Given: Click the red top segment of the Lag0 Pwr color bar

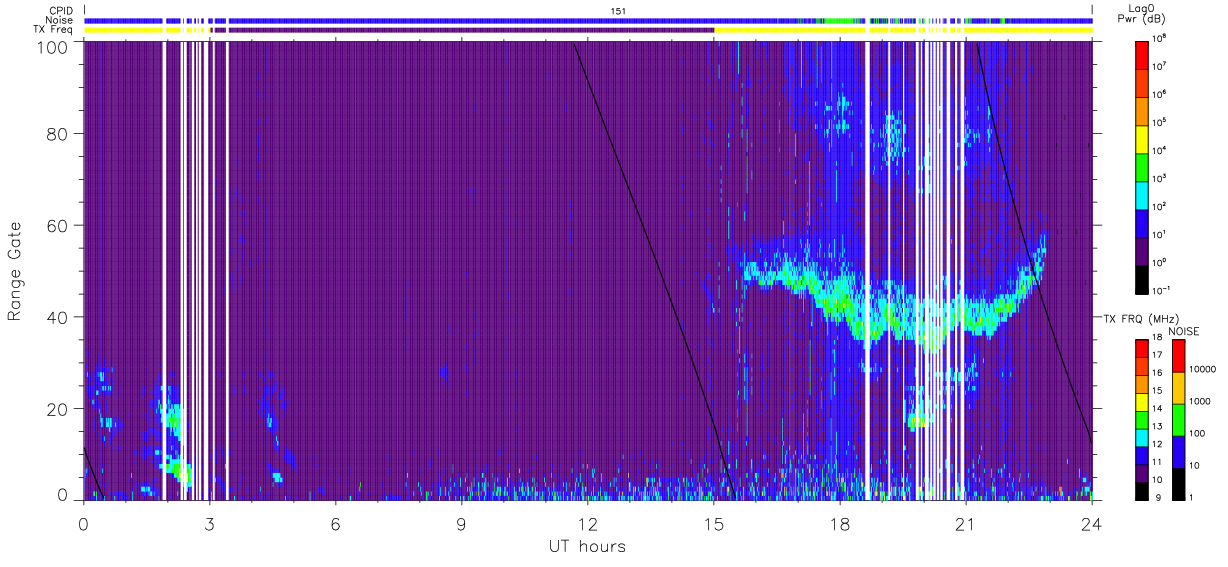Looking at the screenshot, I should click(1143, 53).
